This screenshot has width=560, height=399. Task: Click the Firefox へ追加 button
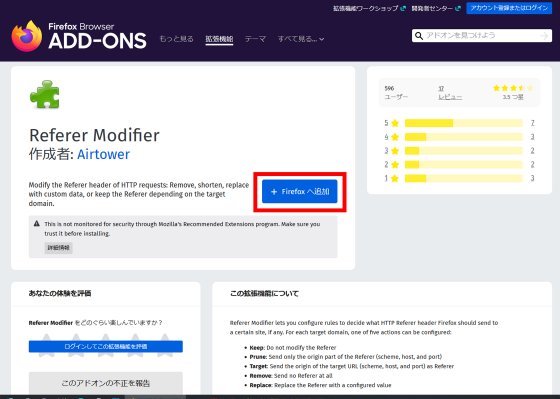click(300, 191)
